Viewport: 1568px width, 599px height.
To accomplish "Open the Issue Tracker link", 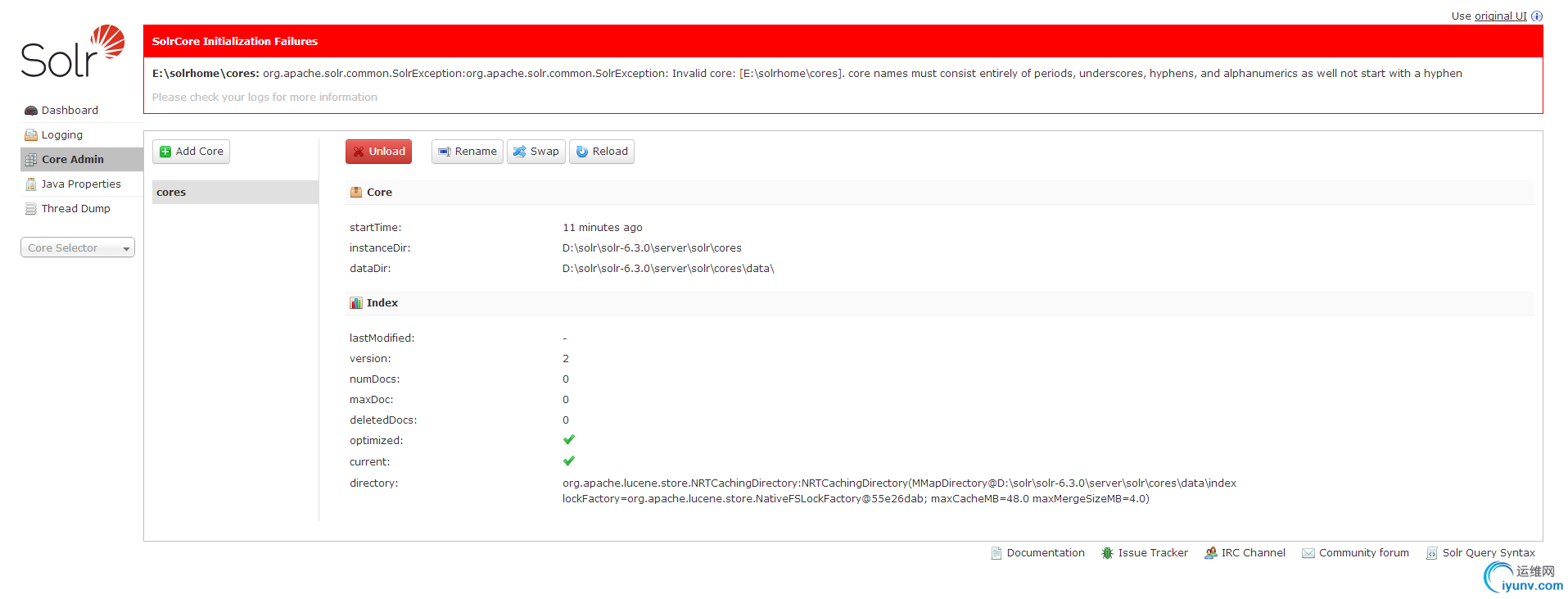I will pyautogui.click(x=1153, y=553).
